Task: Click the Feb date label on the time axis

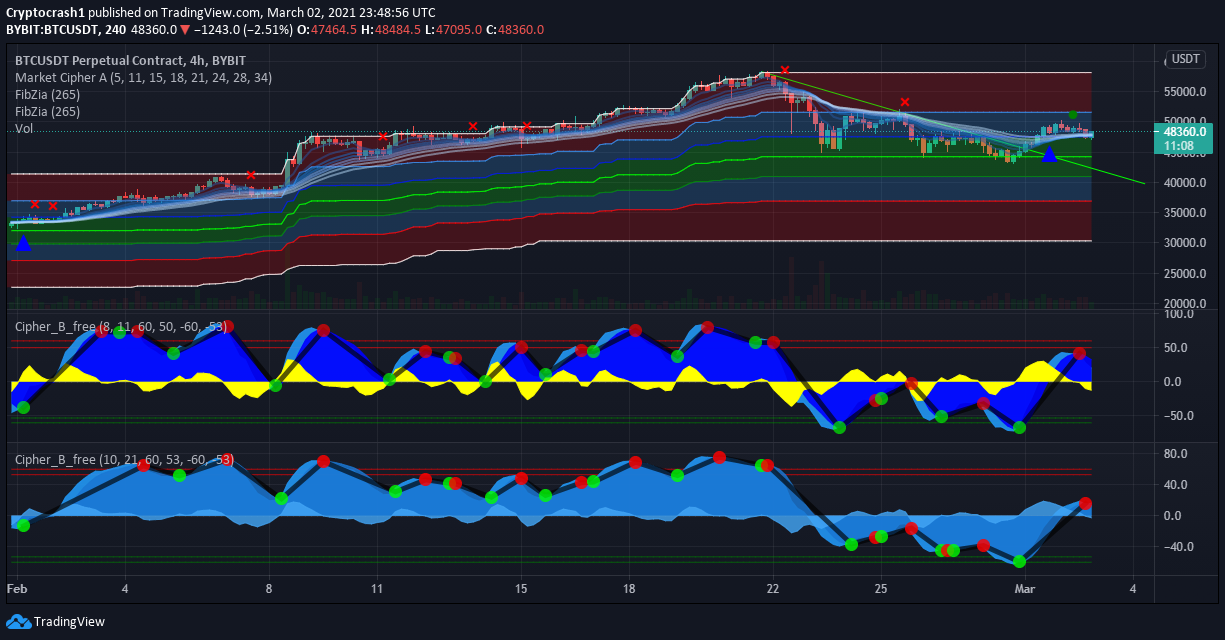Action: tap(18, 588)
